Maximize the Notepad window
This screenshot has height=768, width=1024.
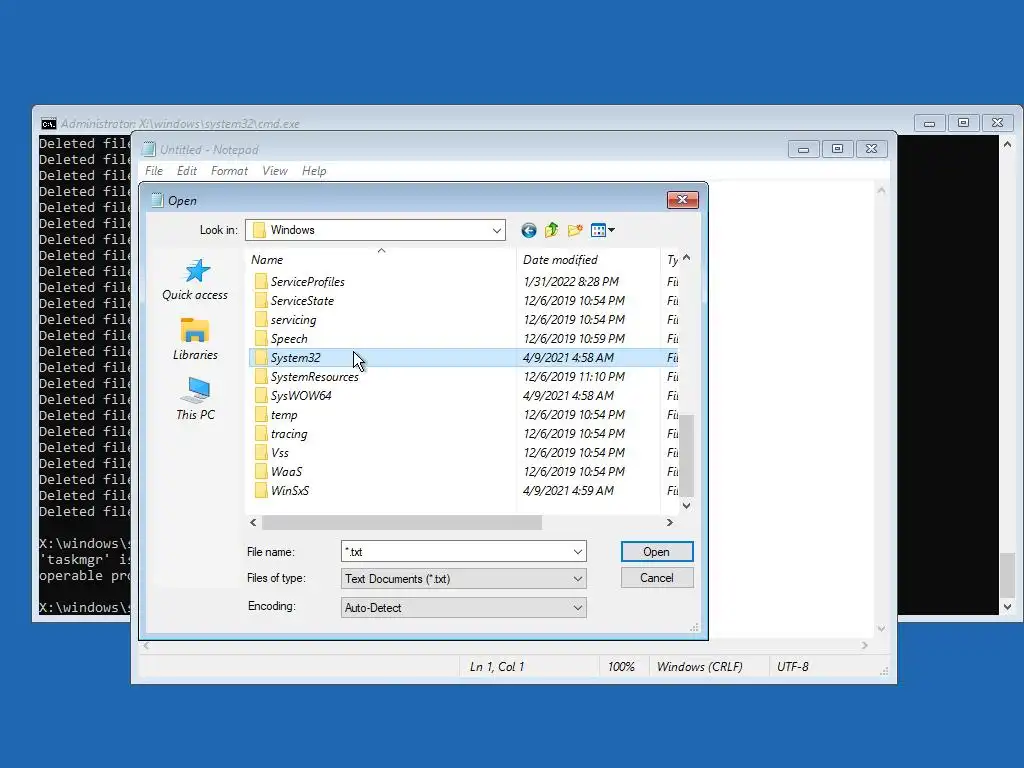click(x=837, y=149)
